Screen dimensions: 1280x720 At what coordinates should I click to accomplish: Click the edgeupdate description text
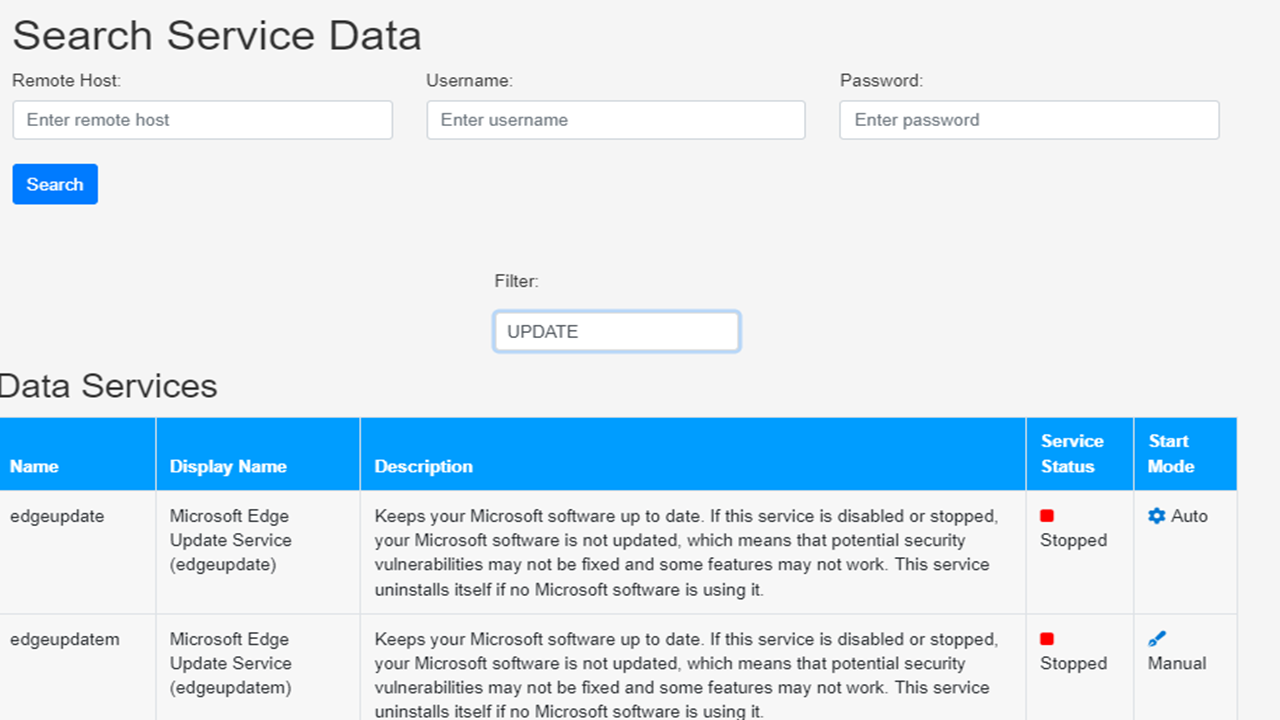point(686,552)
